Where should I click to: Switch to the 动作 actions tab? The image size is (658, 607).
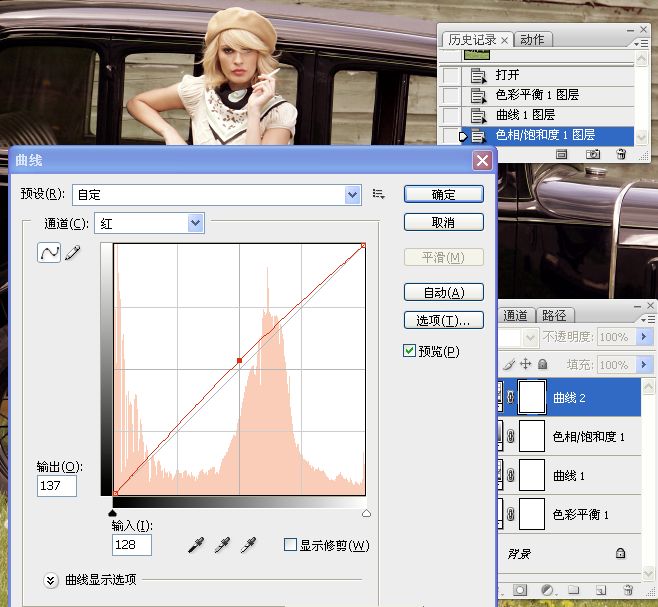coord(532,40)
